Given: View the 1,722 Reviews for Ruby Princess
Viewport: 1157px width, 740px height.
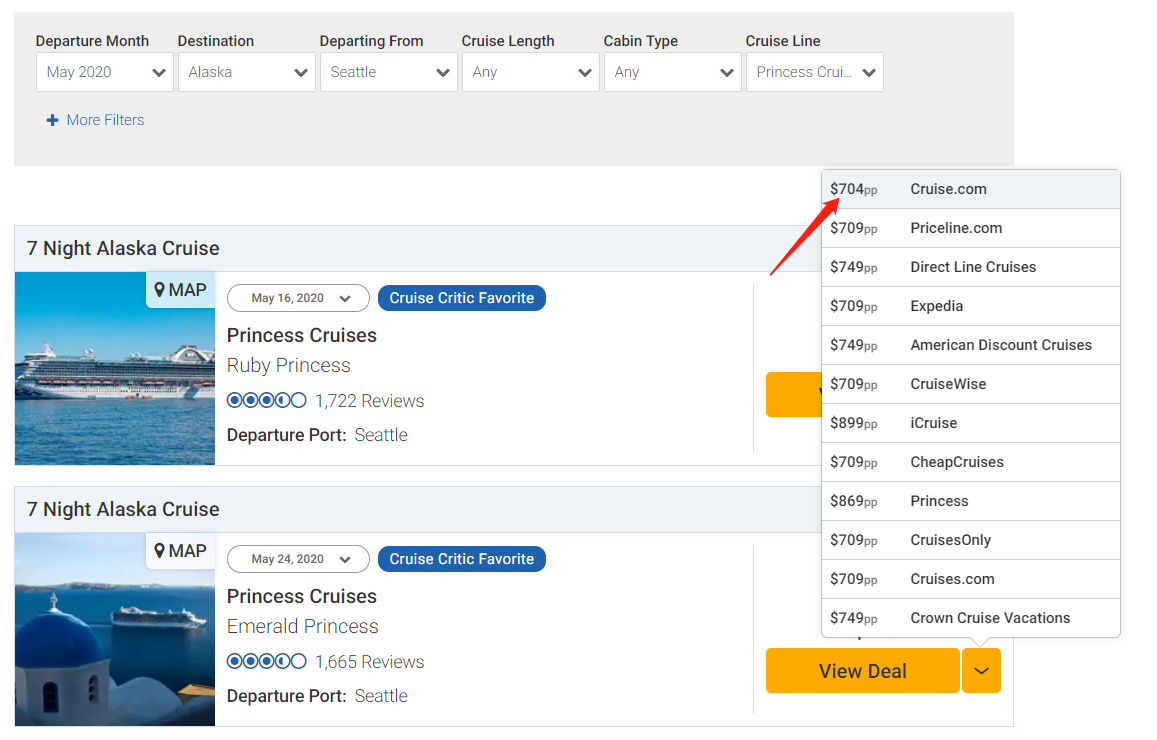Looking at the screenshot, I should tap(370, 401).
